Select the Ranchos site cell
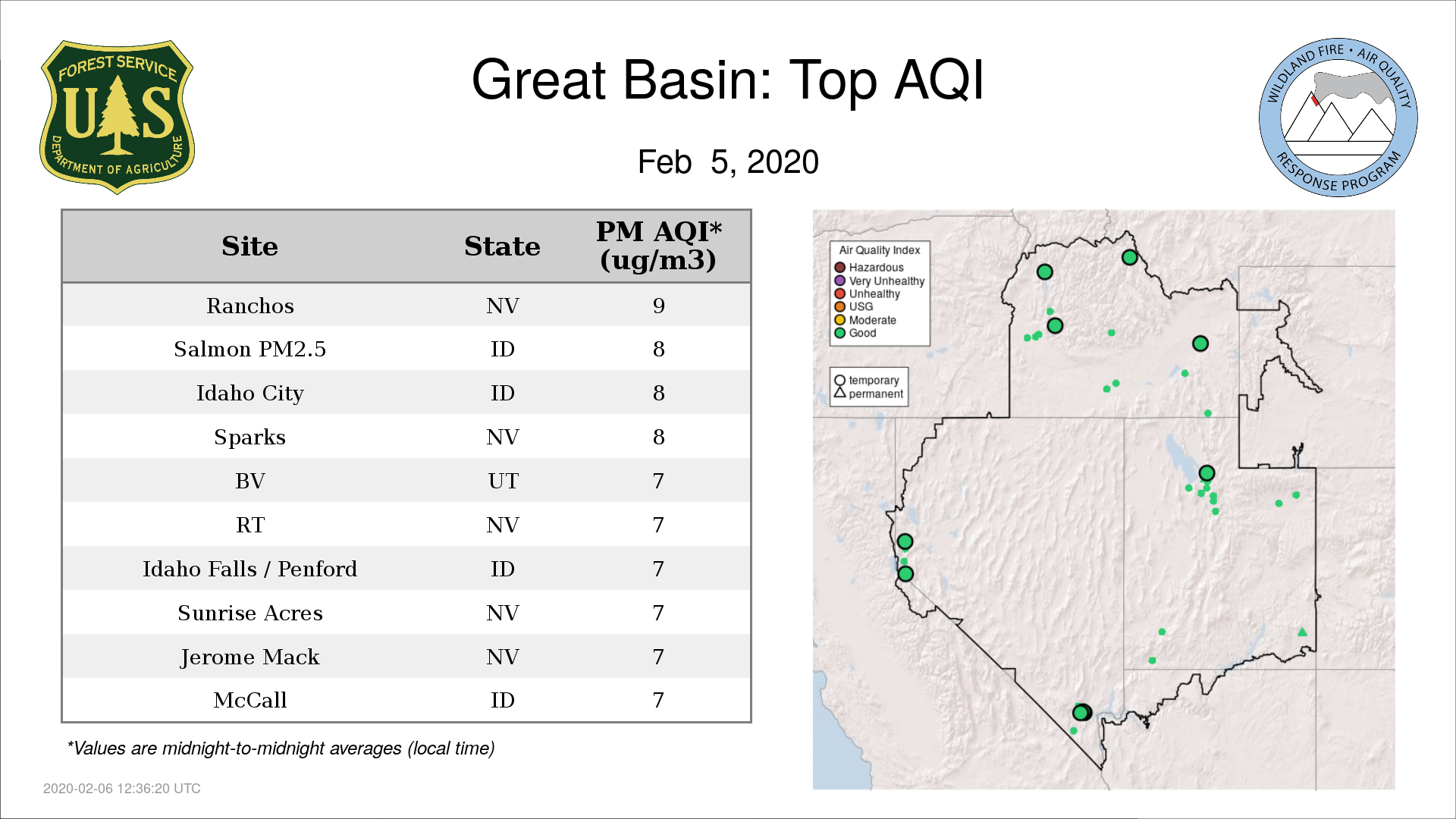 (x=250, y=306)
